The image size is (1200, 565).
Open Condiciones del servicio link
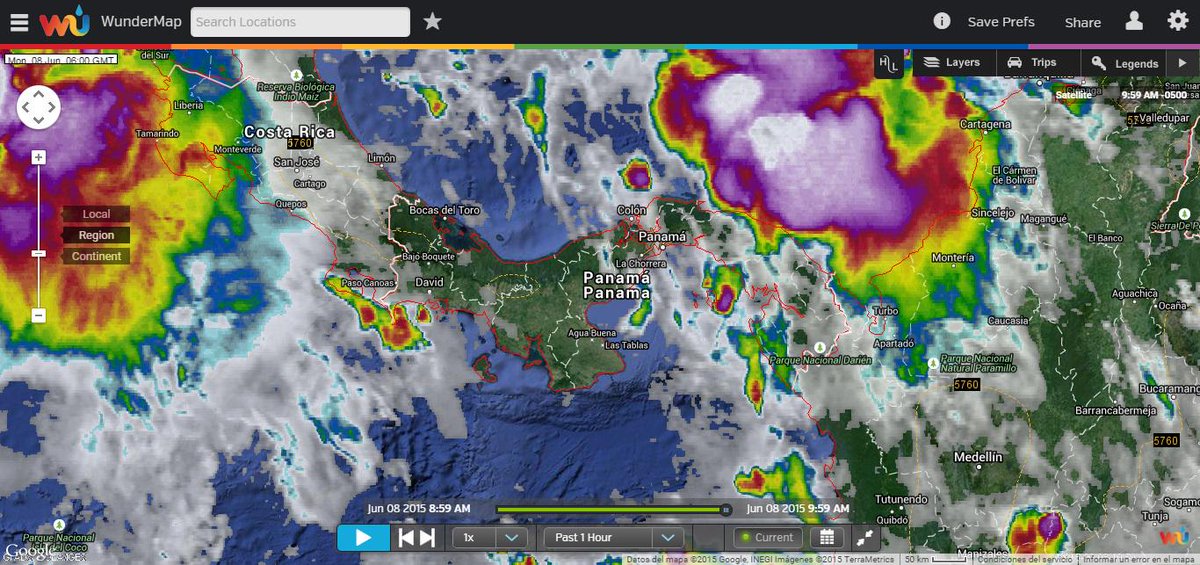1026,559
